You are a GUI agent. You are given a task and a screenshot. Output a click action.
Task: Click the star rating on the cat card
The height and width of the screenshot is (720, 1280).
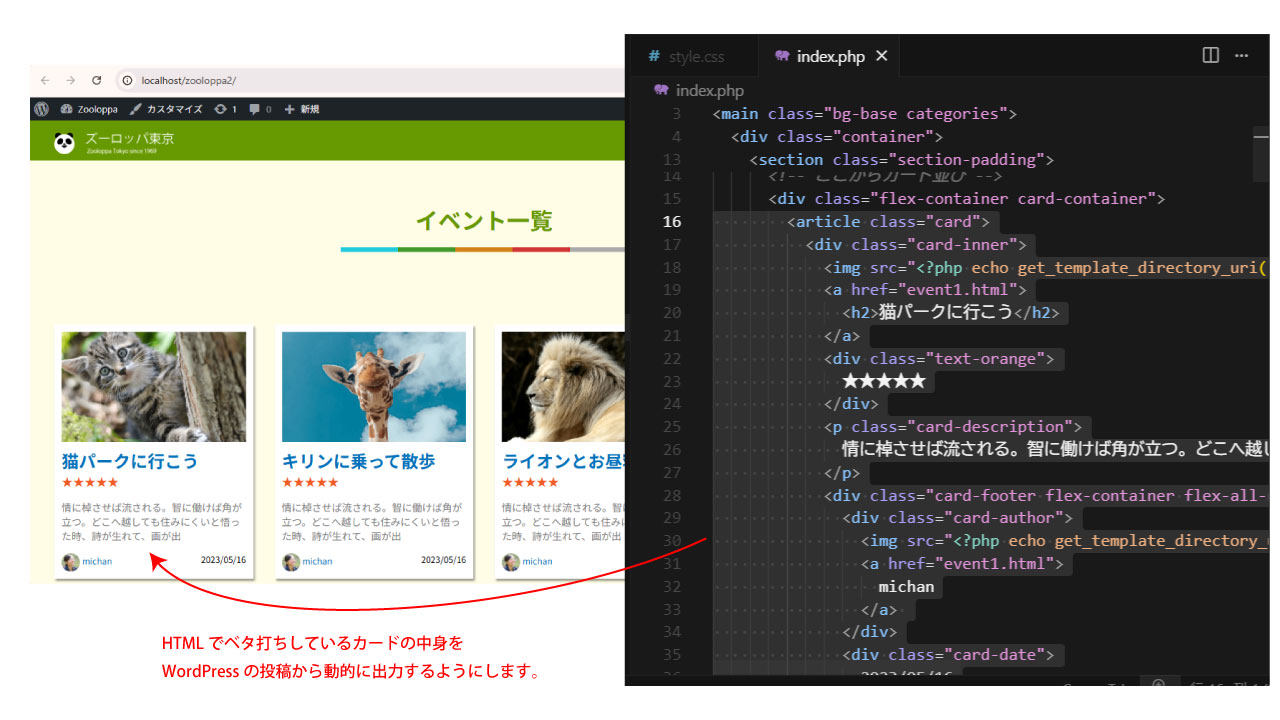tap(90, 483)
